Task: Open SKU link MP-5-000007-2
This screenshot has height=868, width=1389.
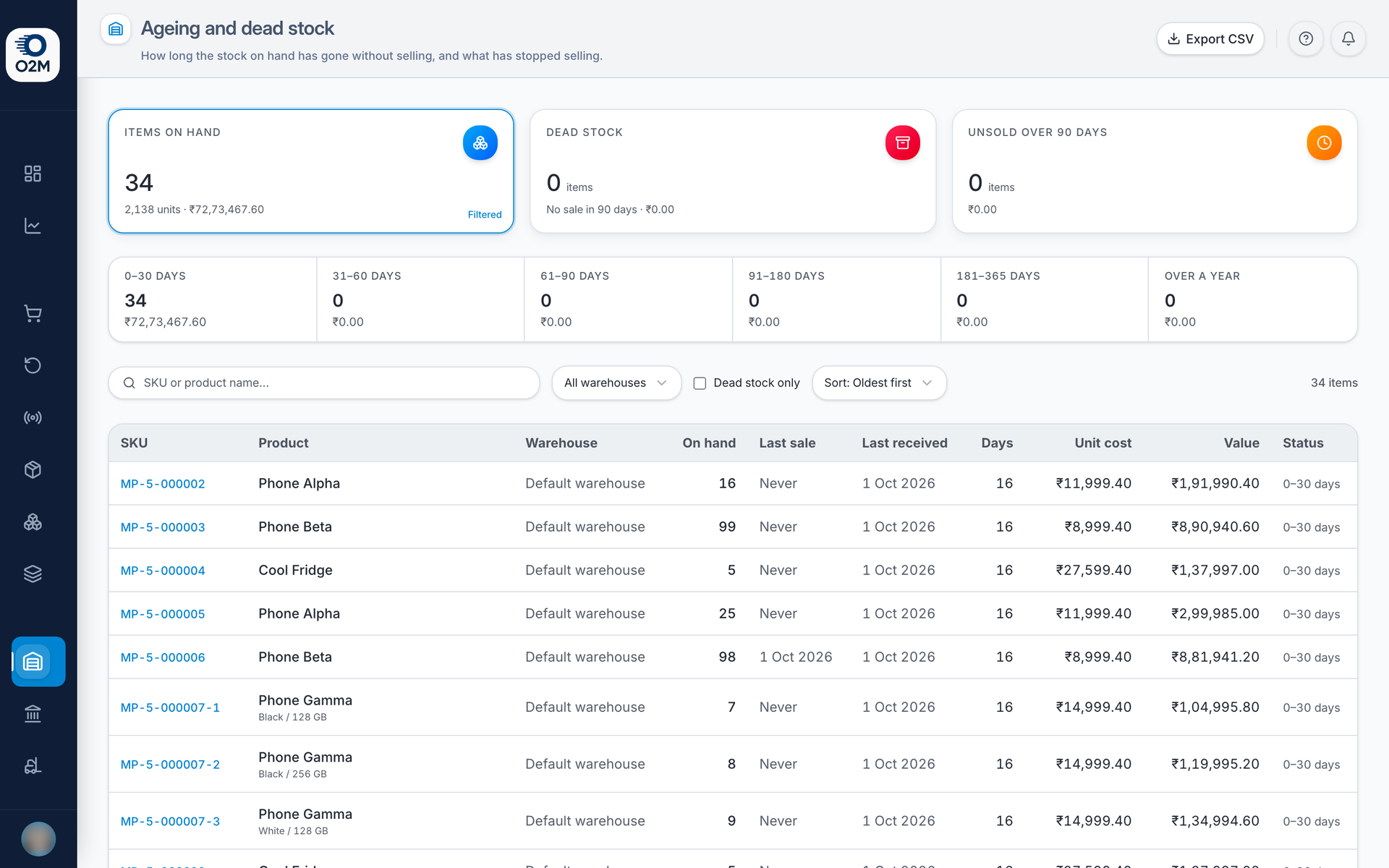Action: point(170,765)
